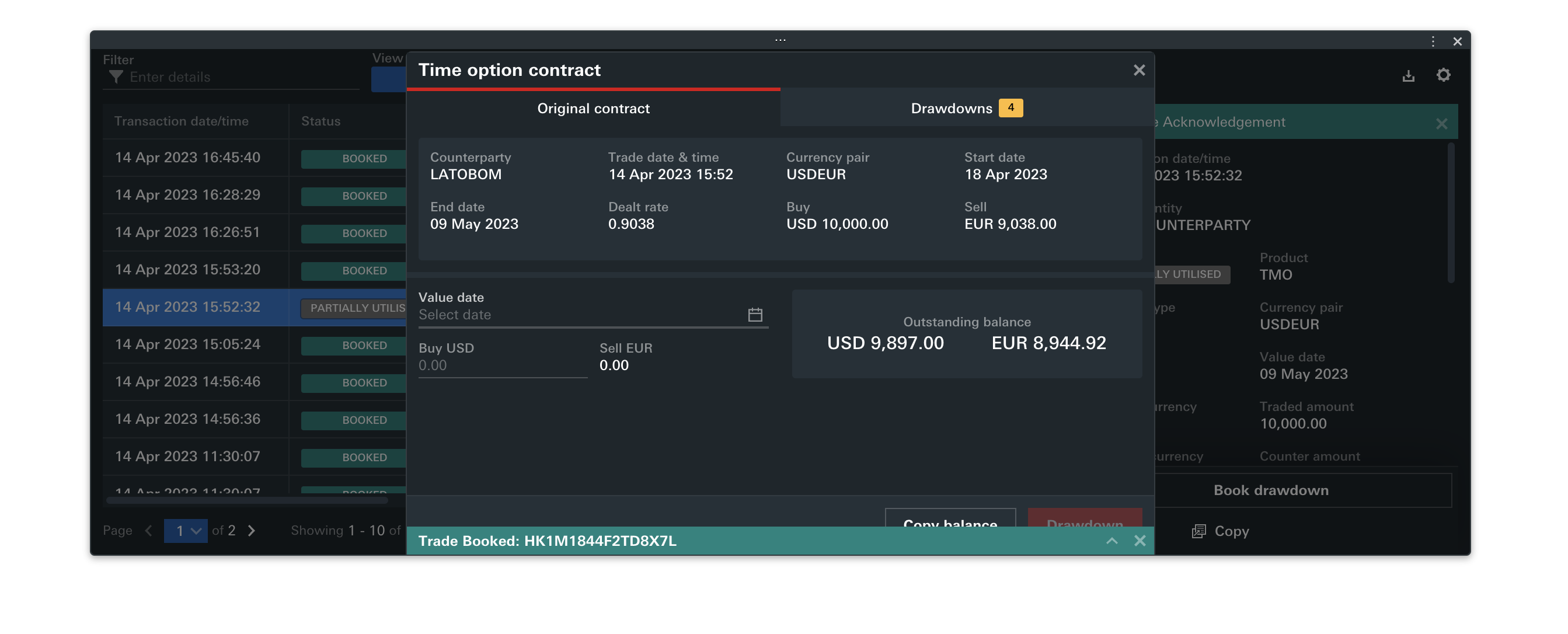Go to previous page arrow
The image size is (1568, 634).
[148, 531]
